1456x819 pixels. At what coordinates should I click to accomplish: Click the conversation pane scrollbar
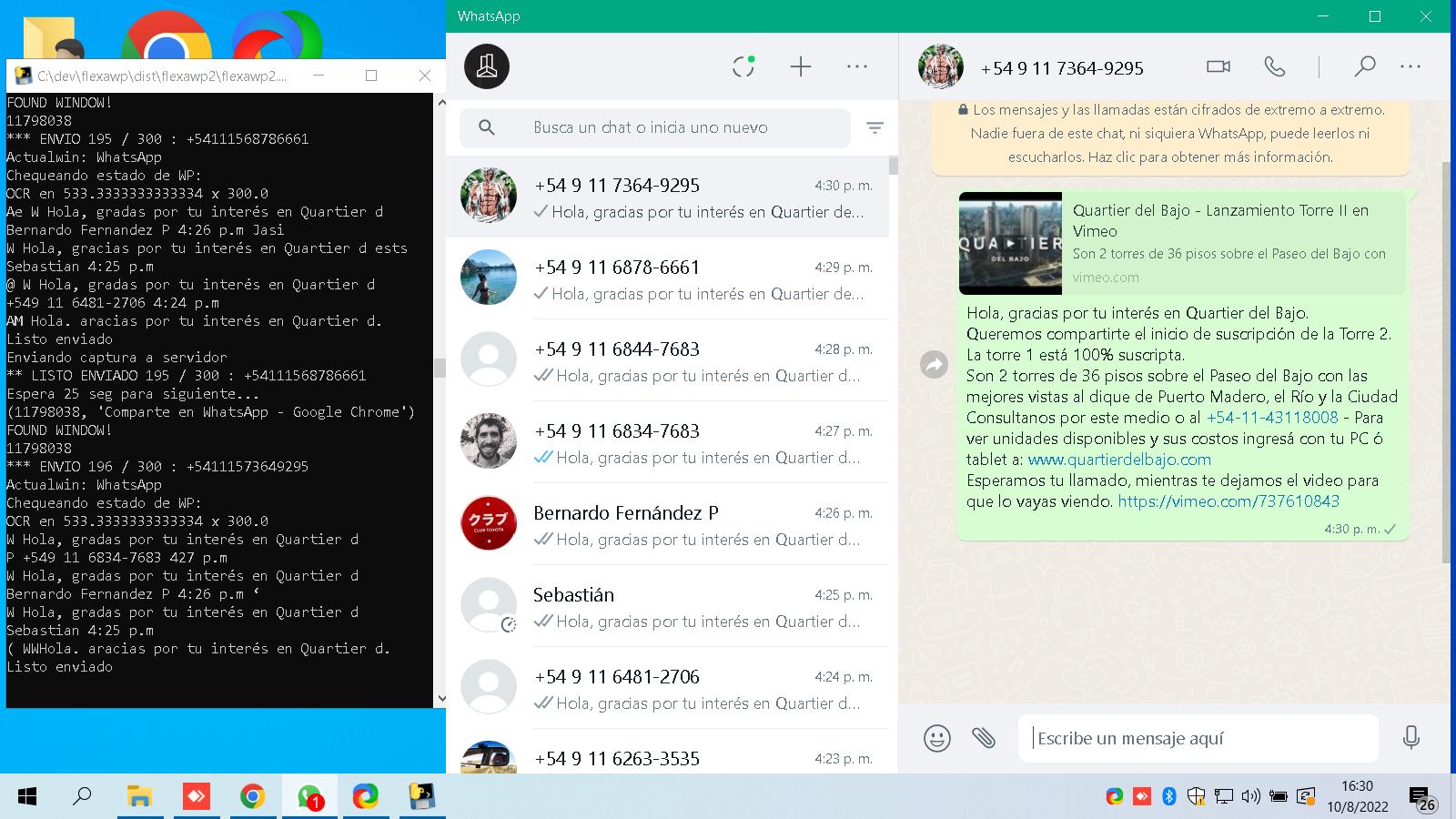[1446, 362]
